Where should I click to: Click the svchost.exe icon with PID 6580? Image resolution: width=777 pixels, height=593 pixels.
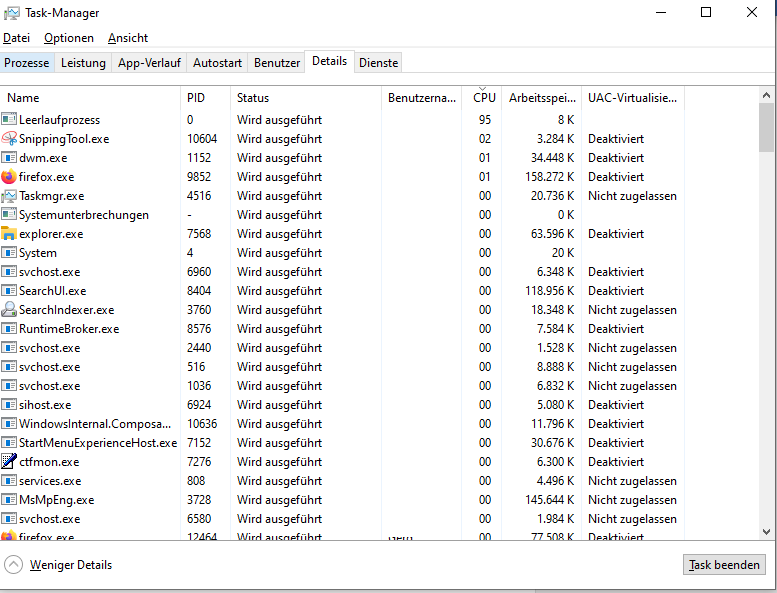[9, 519]
